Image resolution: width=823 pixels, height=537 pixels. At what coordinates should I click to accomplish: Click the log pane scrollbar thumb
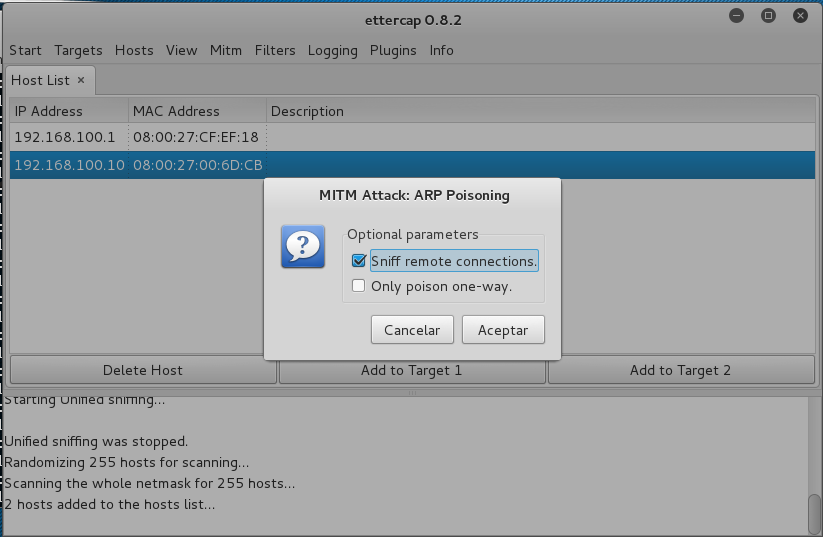[814, 513]
